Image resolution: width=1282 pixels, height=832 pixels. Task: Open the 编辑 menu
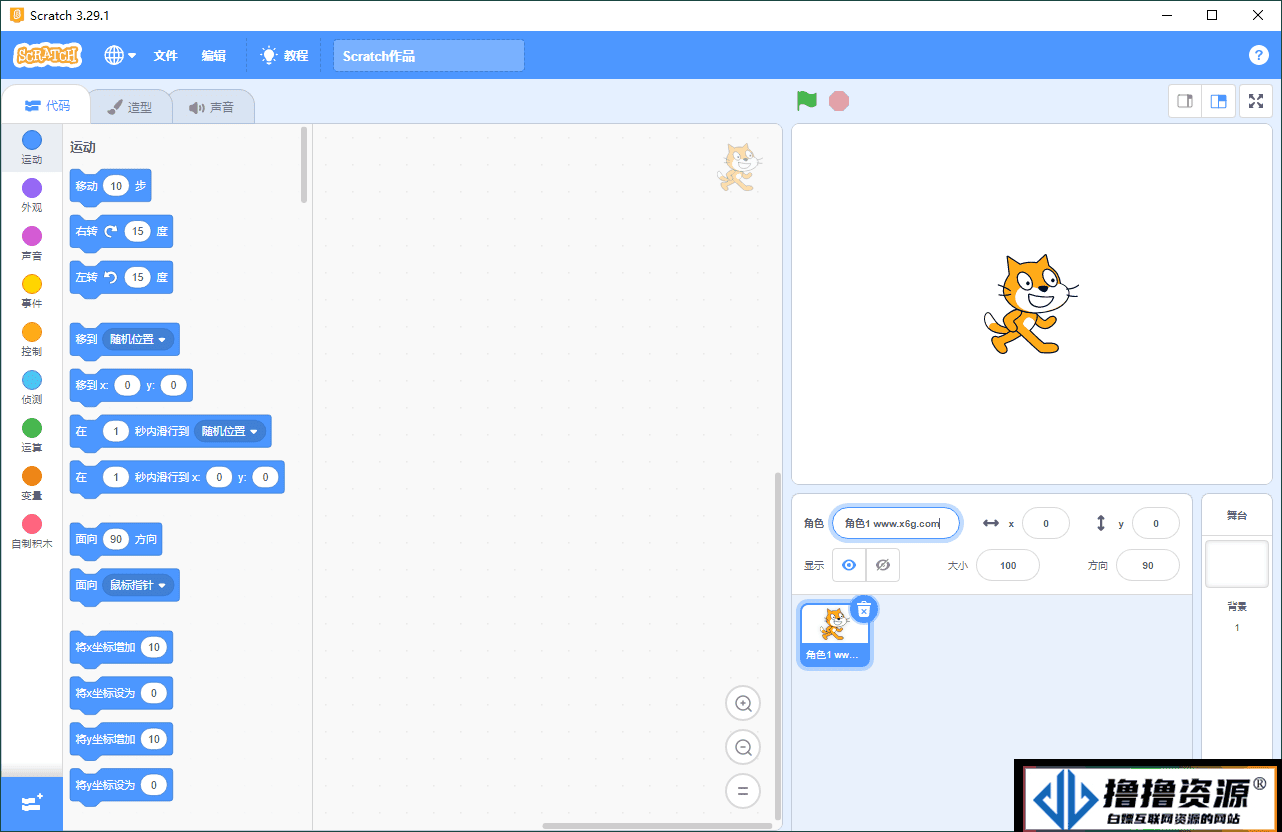click(x=213, y=56)
